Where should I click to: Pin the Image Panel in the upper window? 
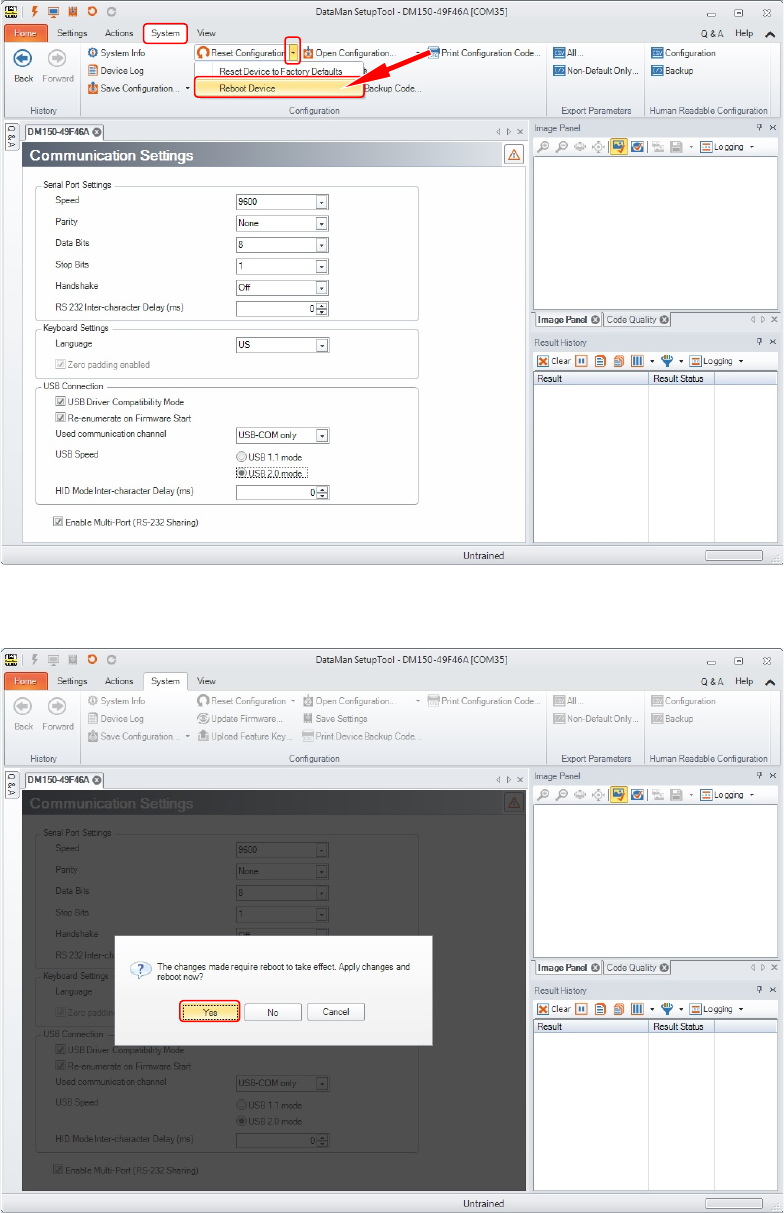click(759, 128)
